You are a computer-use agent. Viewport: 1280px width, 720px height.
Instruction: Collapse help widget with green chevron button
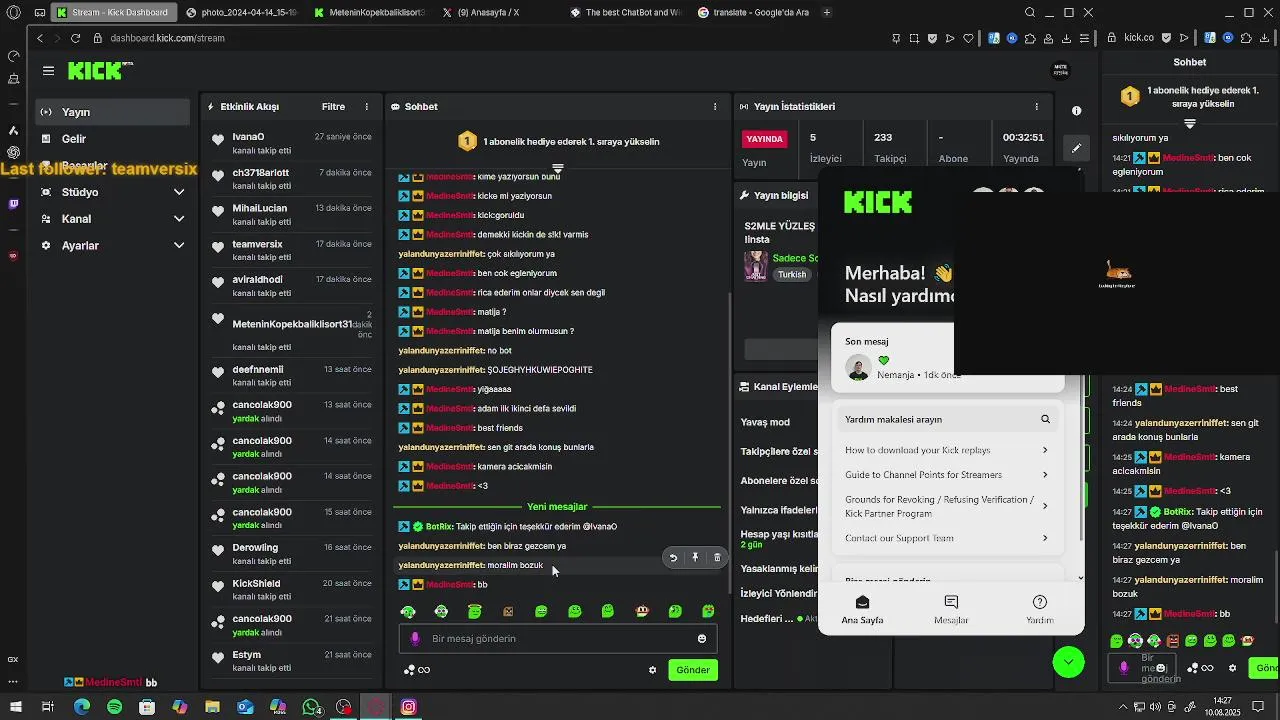point(1068,662)
